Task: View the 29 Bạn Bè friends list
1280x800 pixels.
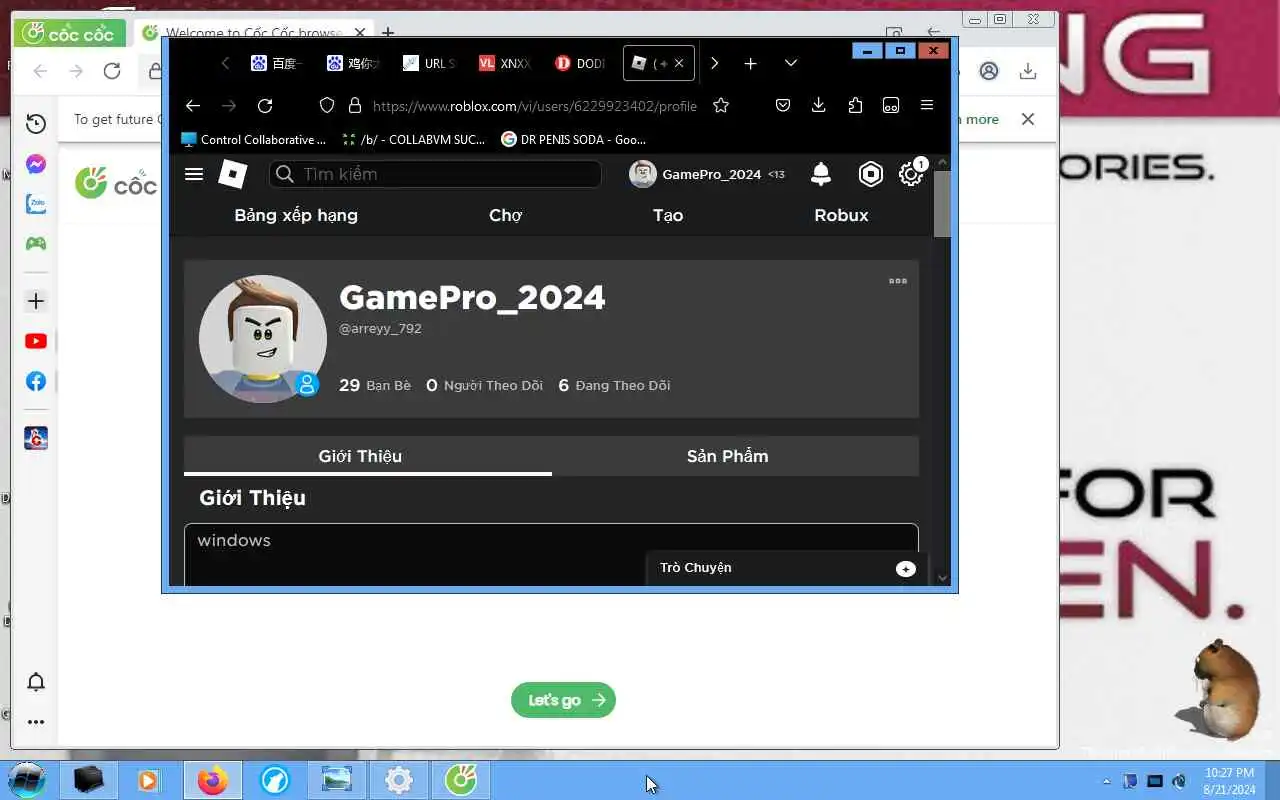Action: click(x=375, y=385)
